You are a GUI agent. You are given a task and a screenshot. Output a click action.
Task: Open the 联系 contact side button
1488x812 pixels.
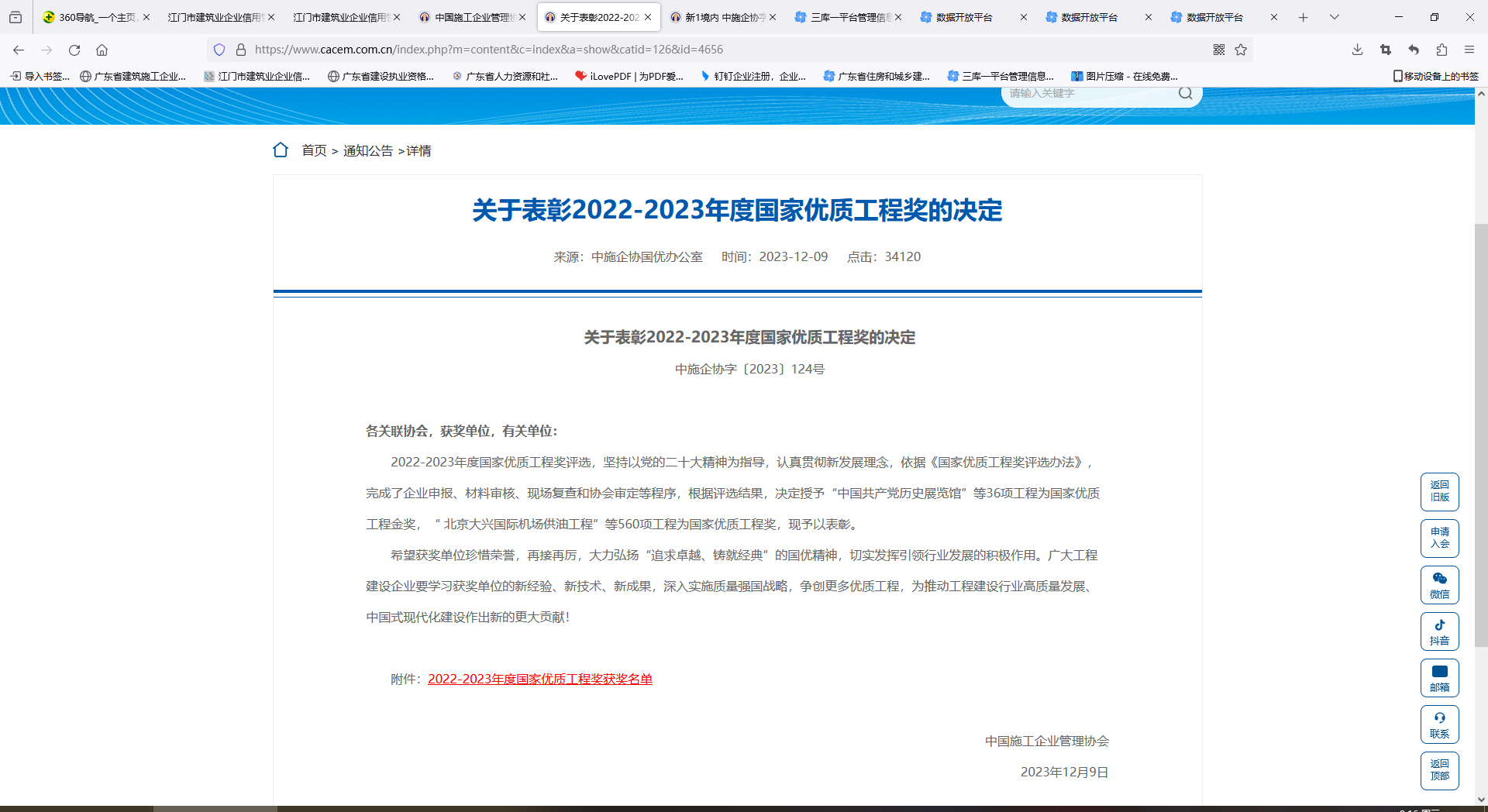[1439, 724]
